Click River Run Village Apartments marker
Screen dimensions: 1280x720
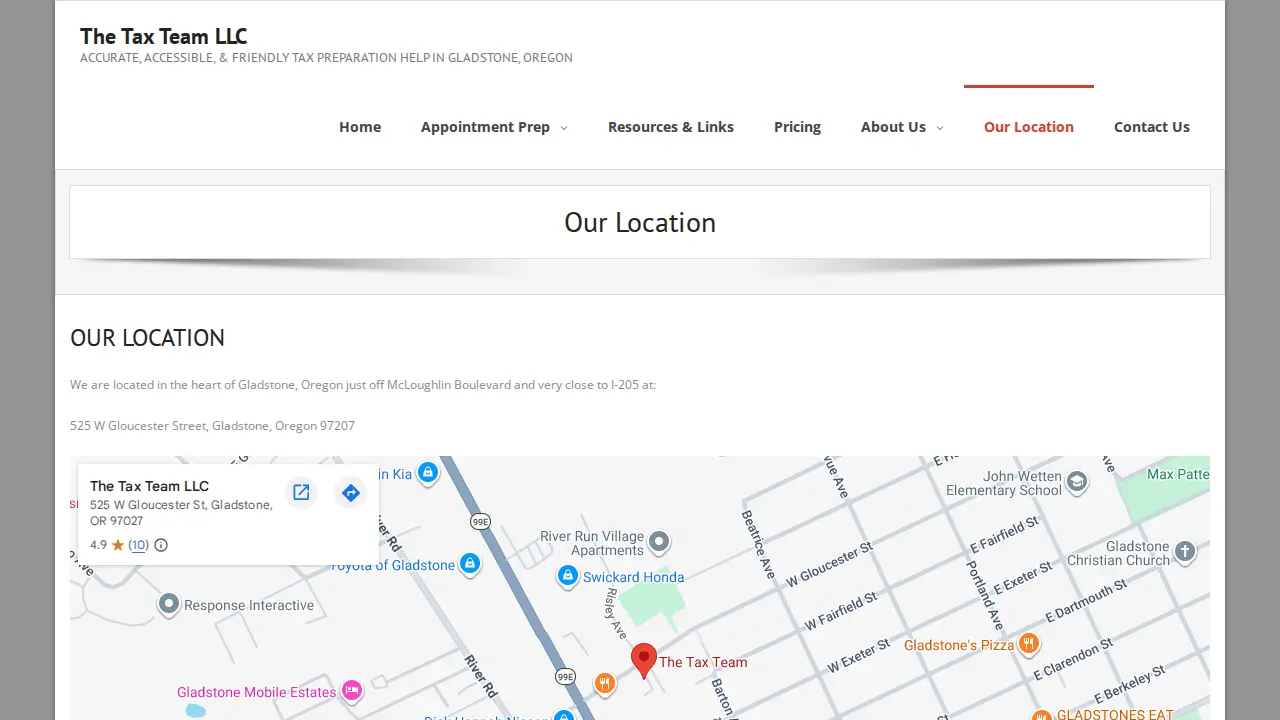coord(659,543)
